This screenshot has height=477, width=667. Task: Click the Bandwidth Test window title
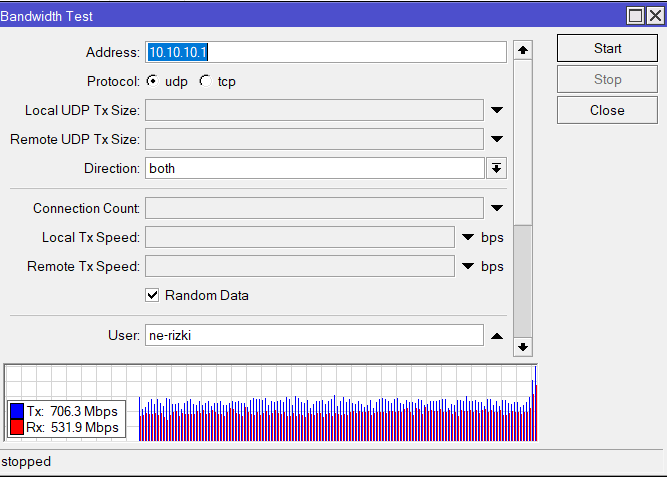pyautogui.click(x=46, y=16)
